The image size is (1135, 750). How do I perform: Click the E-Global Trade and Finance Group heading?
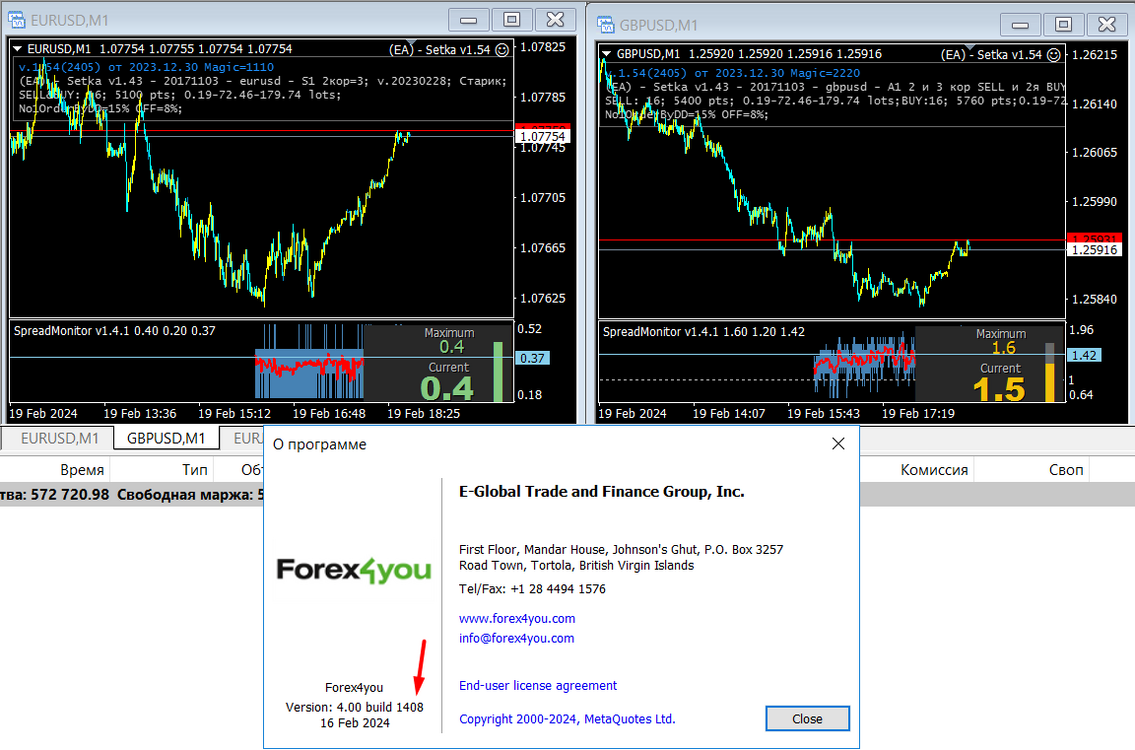pyautogui.click(x=602, y=492)
